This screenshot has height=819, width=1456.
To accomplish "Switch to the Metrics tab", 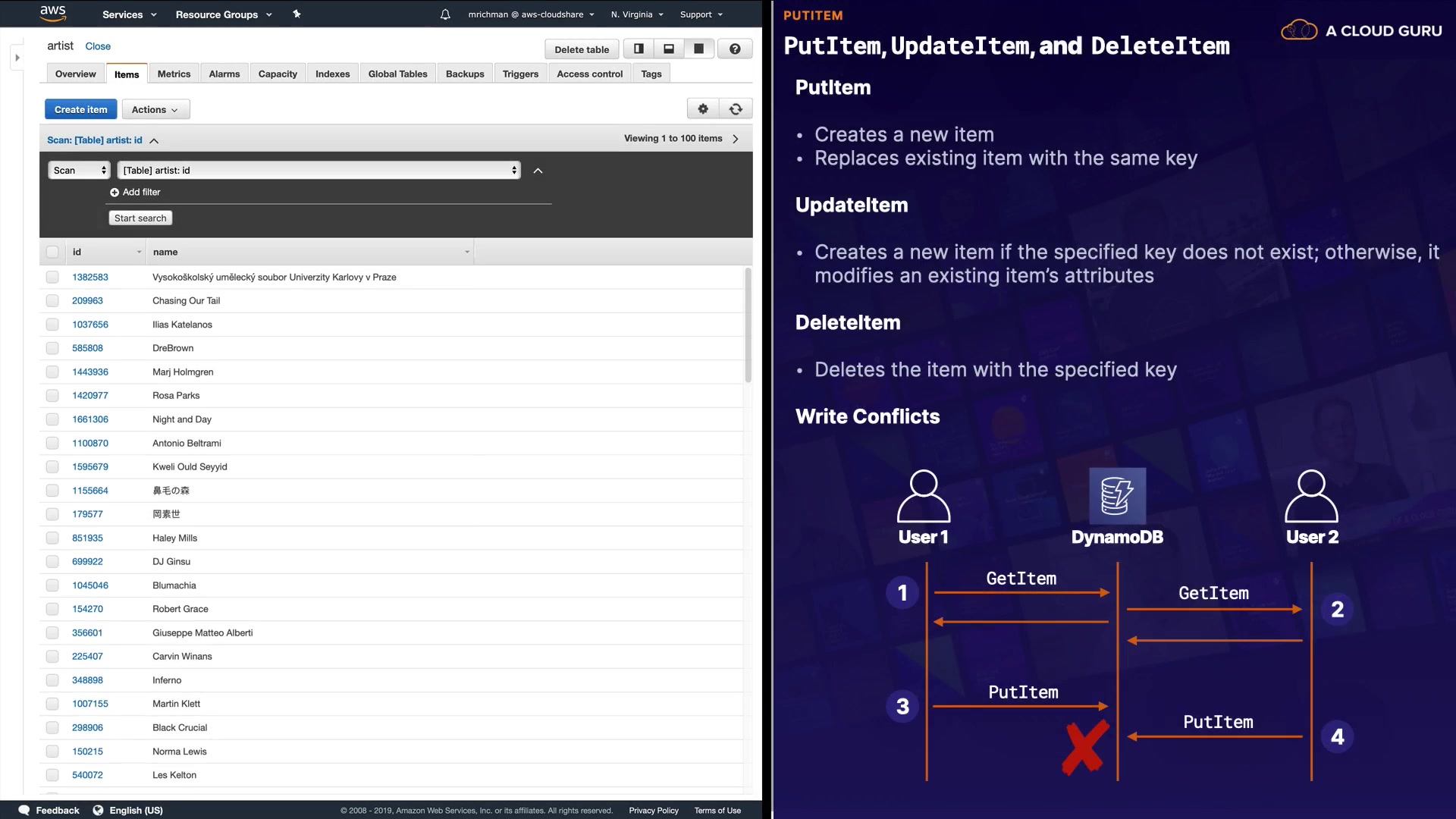I will pos(174,74).
